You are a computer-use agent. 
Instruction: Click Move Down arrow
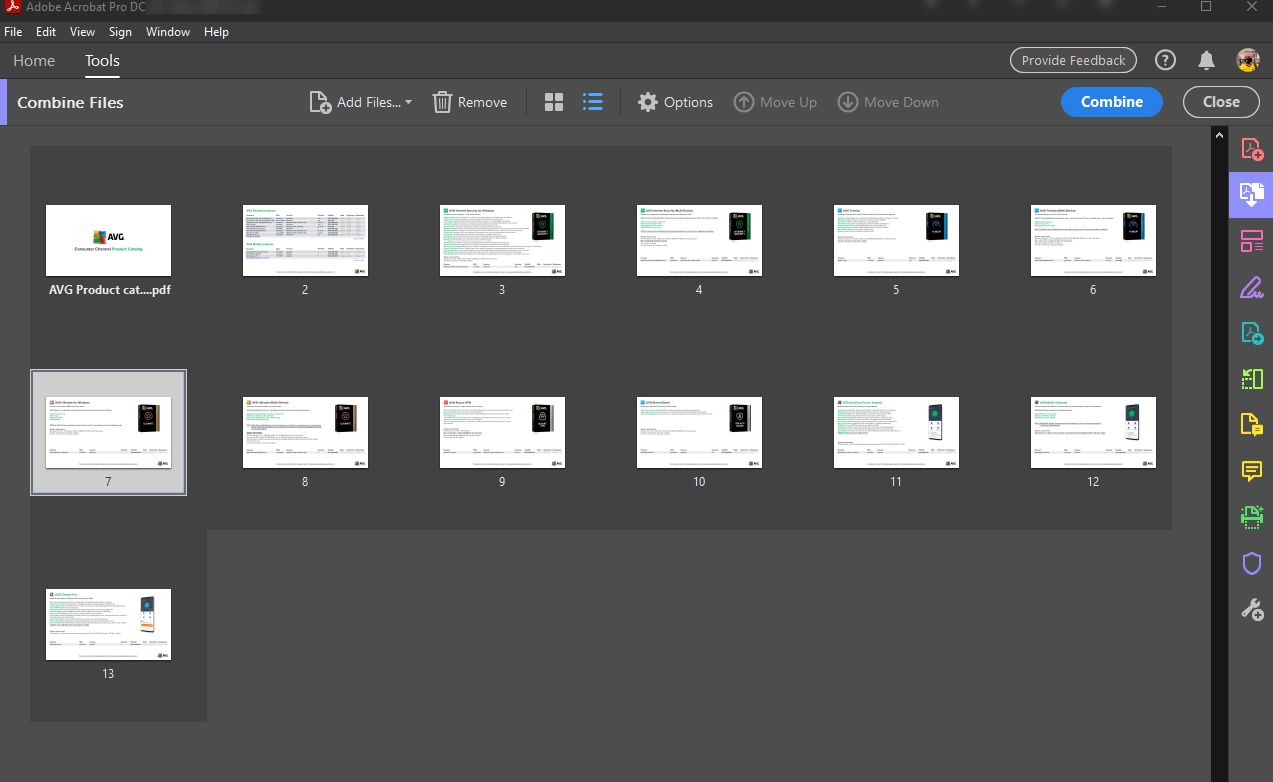pos(847,102)
